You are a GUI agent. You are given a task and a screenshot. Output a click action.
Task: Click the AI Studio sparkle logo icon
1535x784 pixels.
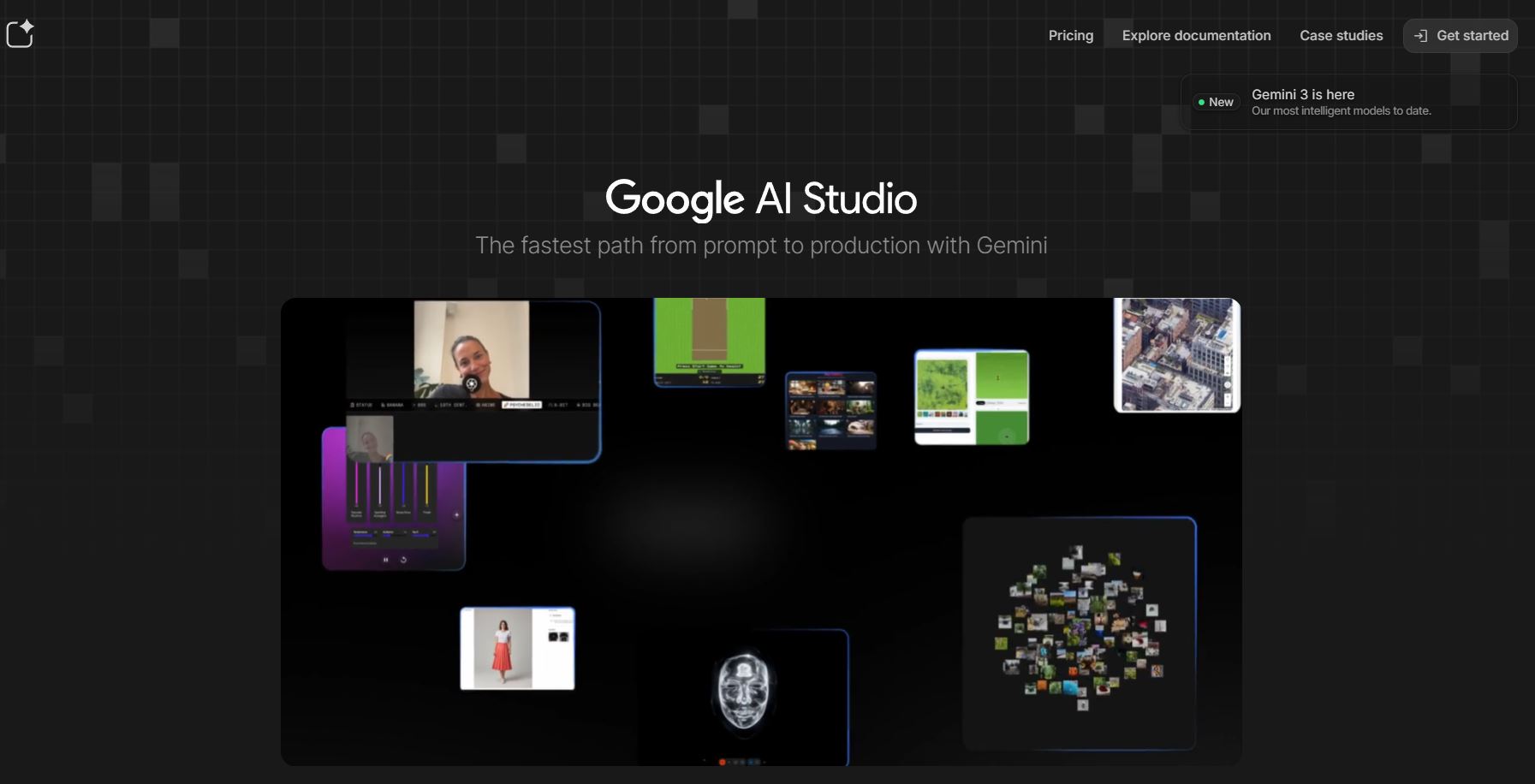20,34
